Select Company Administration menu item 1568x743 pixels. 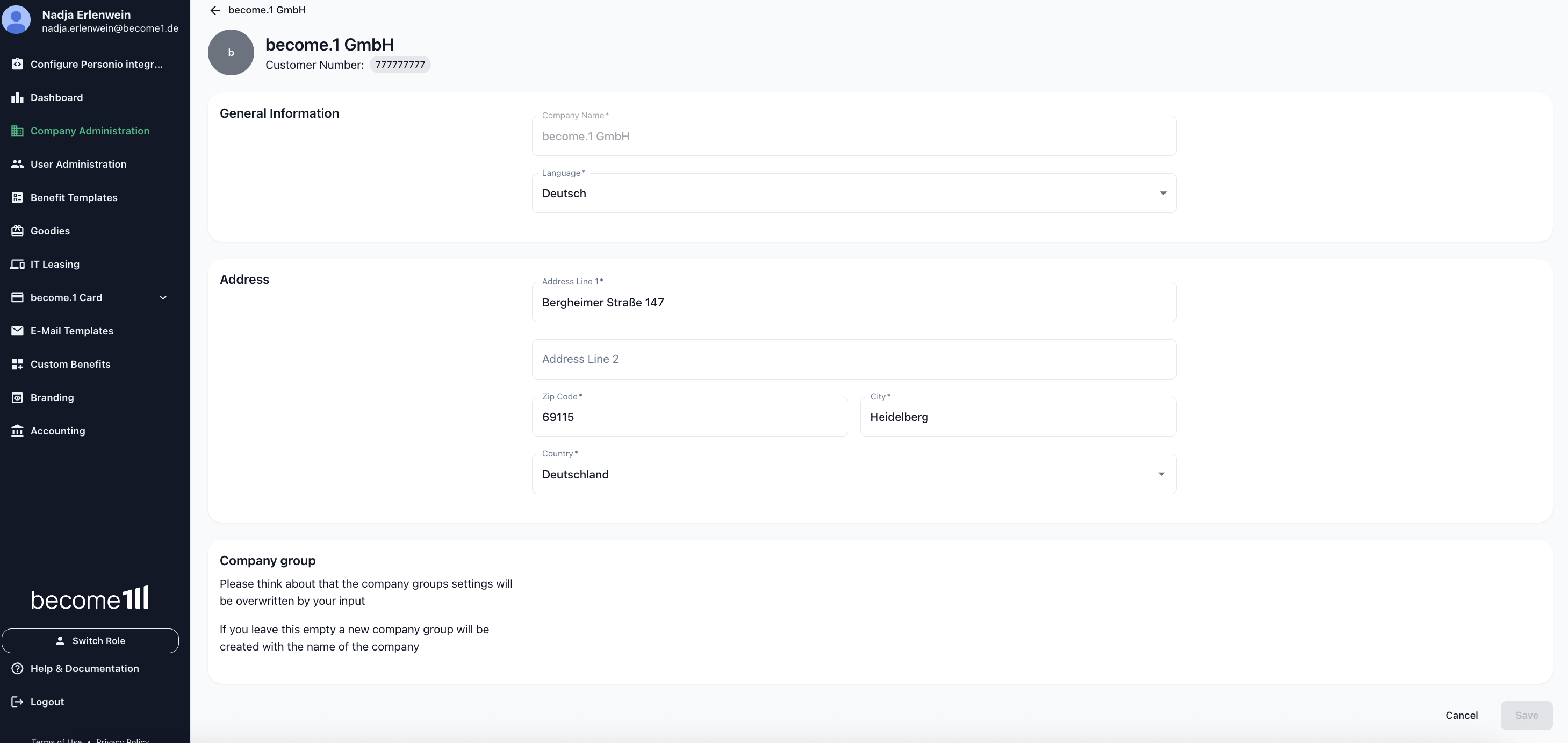click(90, 131)
